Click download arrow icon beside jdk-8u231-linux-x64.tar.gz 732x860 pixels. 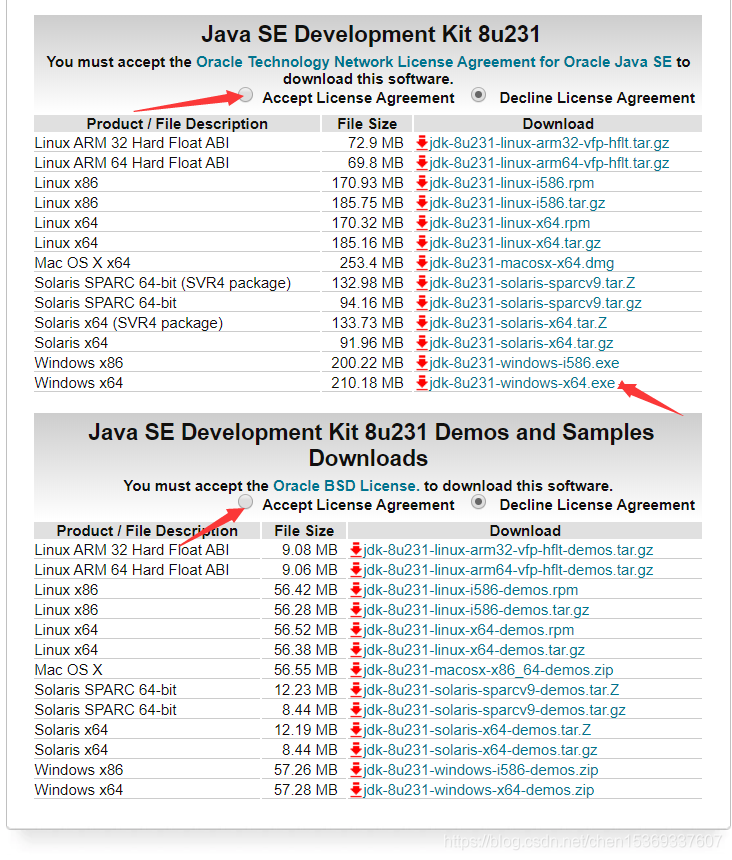pos(422,243)
